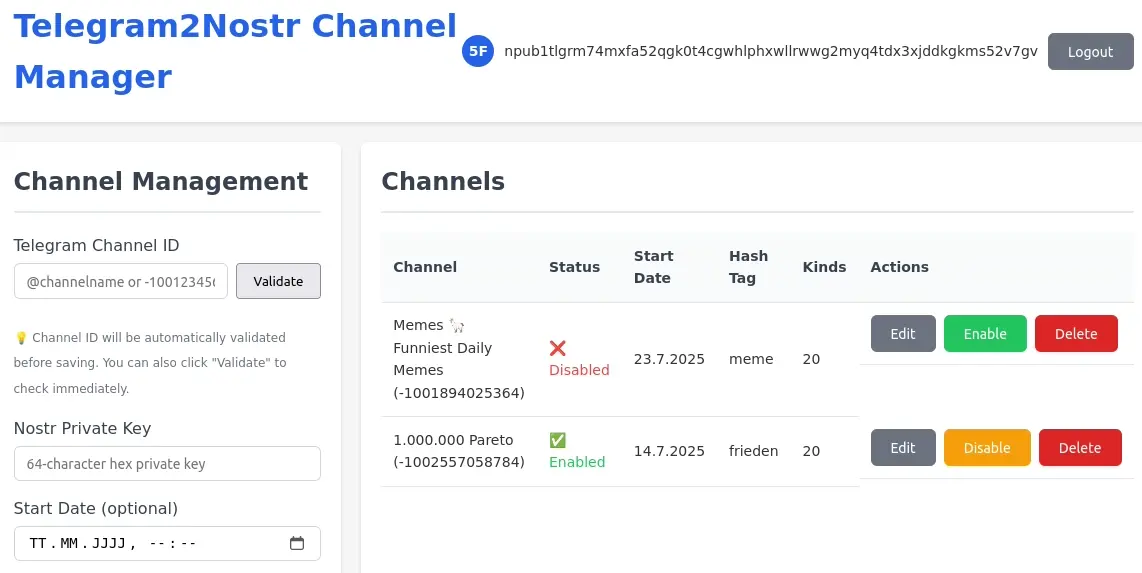Screen dimensions: 1142x573
Task: Edit the 1.000.000 Pareto channel
Action: click(903, 448)
